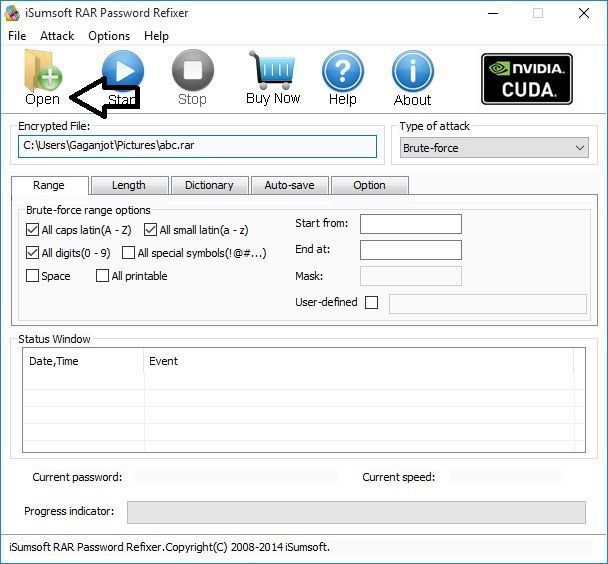Viewport: 608px width, 564px height.
Task: Click the Date,Time column header
Action: tap(83, 361)
